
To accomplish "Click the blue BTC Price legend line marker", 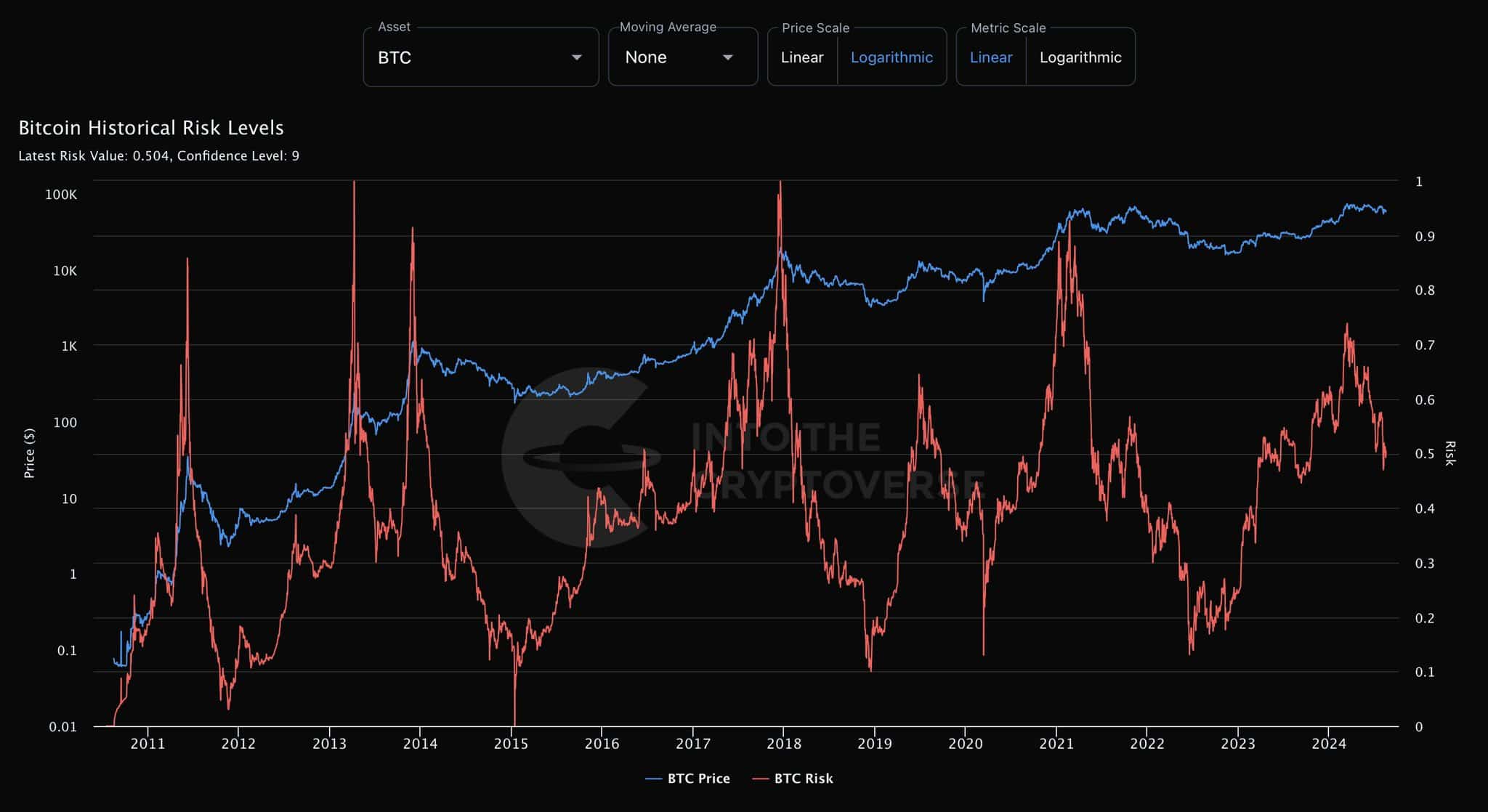I will click(x=653, y=779).
